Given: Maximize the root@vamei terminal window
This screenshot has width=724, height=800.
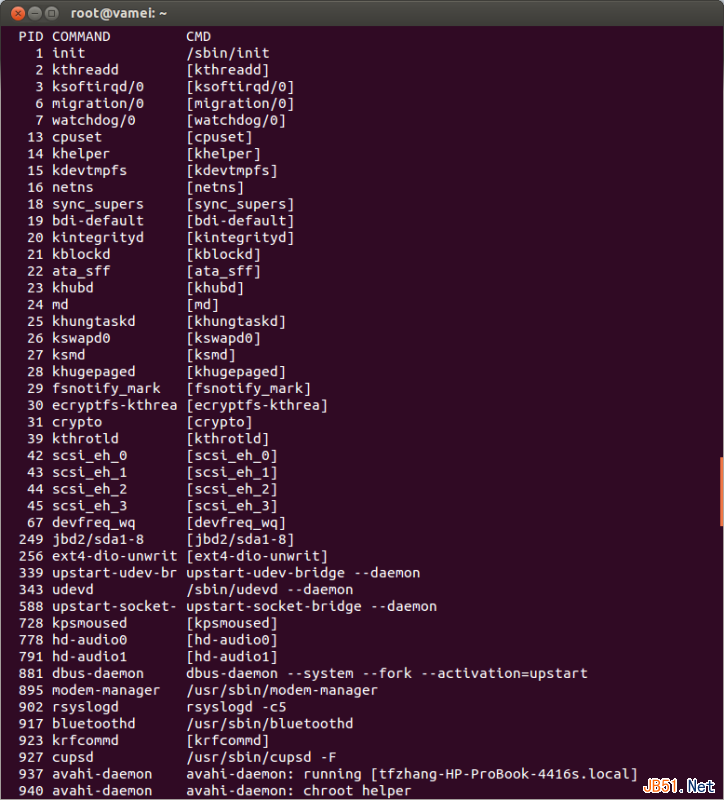Looking at the screenshot, I should pos(51,13).
